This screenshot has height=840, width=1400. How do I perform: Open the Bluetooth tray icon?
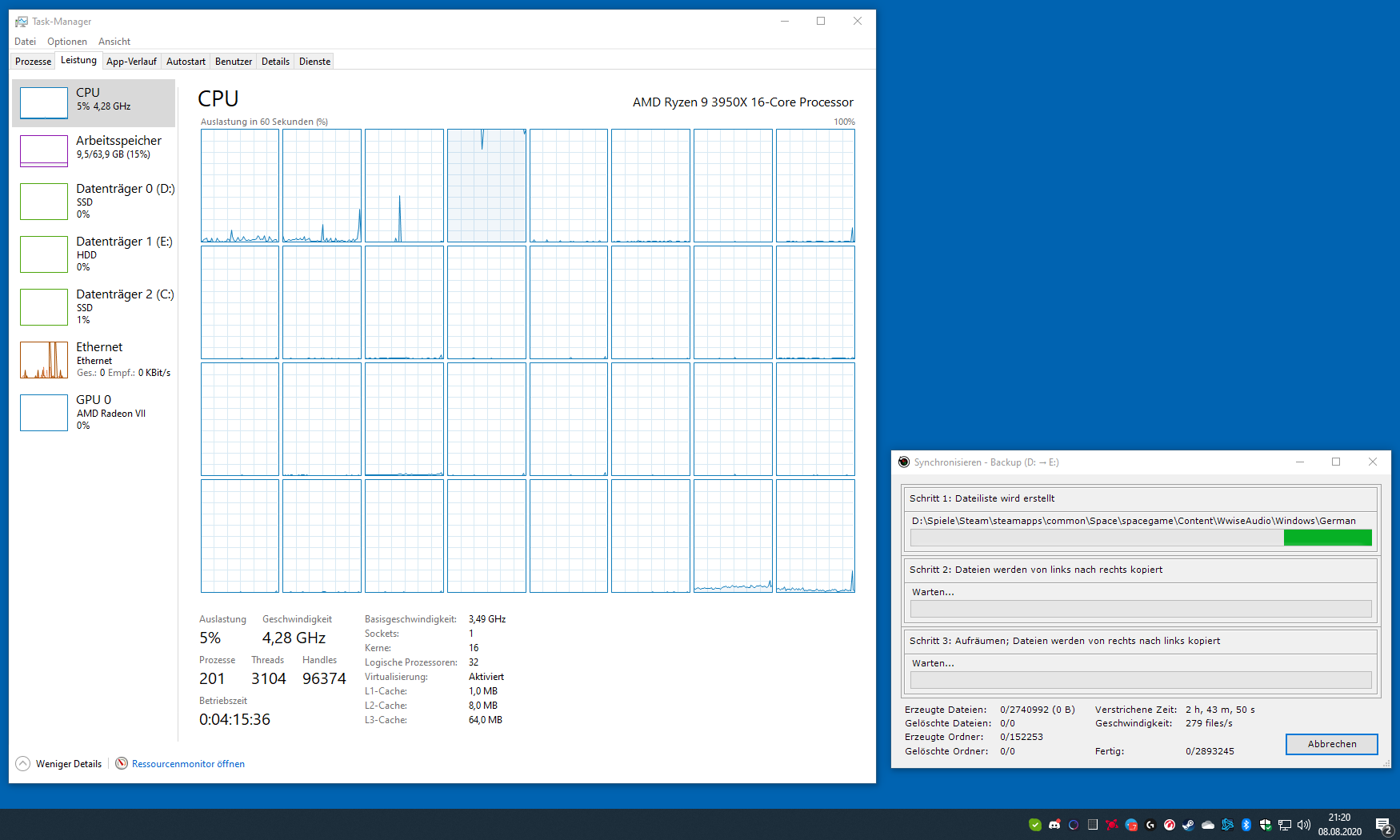(1246, 825)
